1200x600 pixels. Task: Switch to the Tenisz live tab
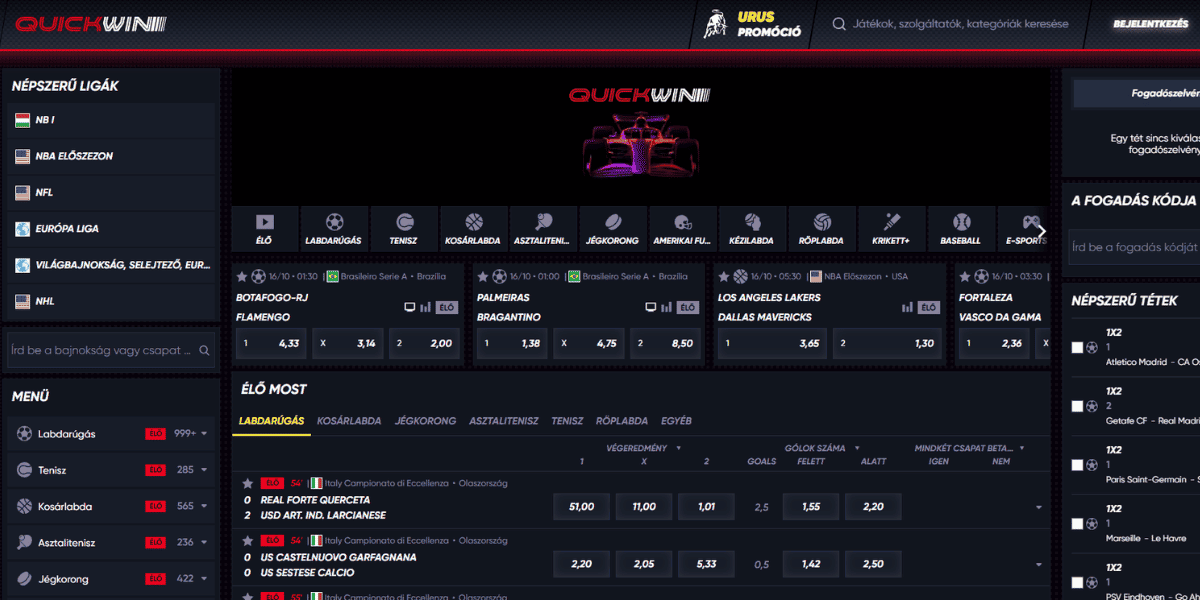(x=567, y=421)
